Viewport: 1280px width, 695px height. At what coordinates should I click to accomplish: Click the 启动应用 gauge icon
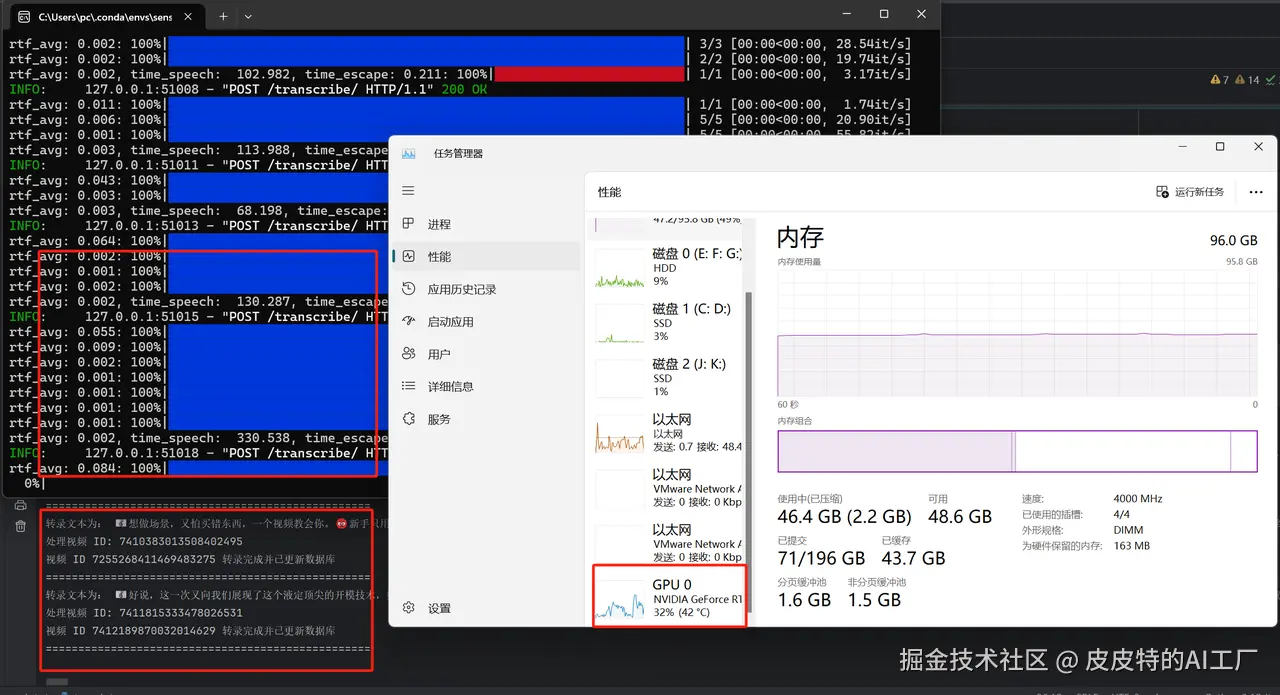click(408, 322)
